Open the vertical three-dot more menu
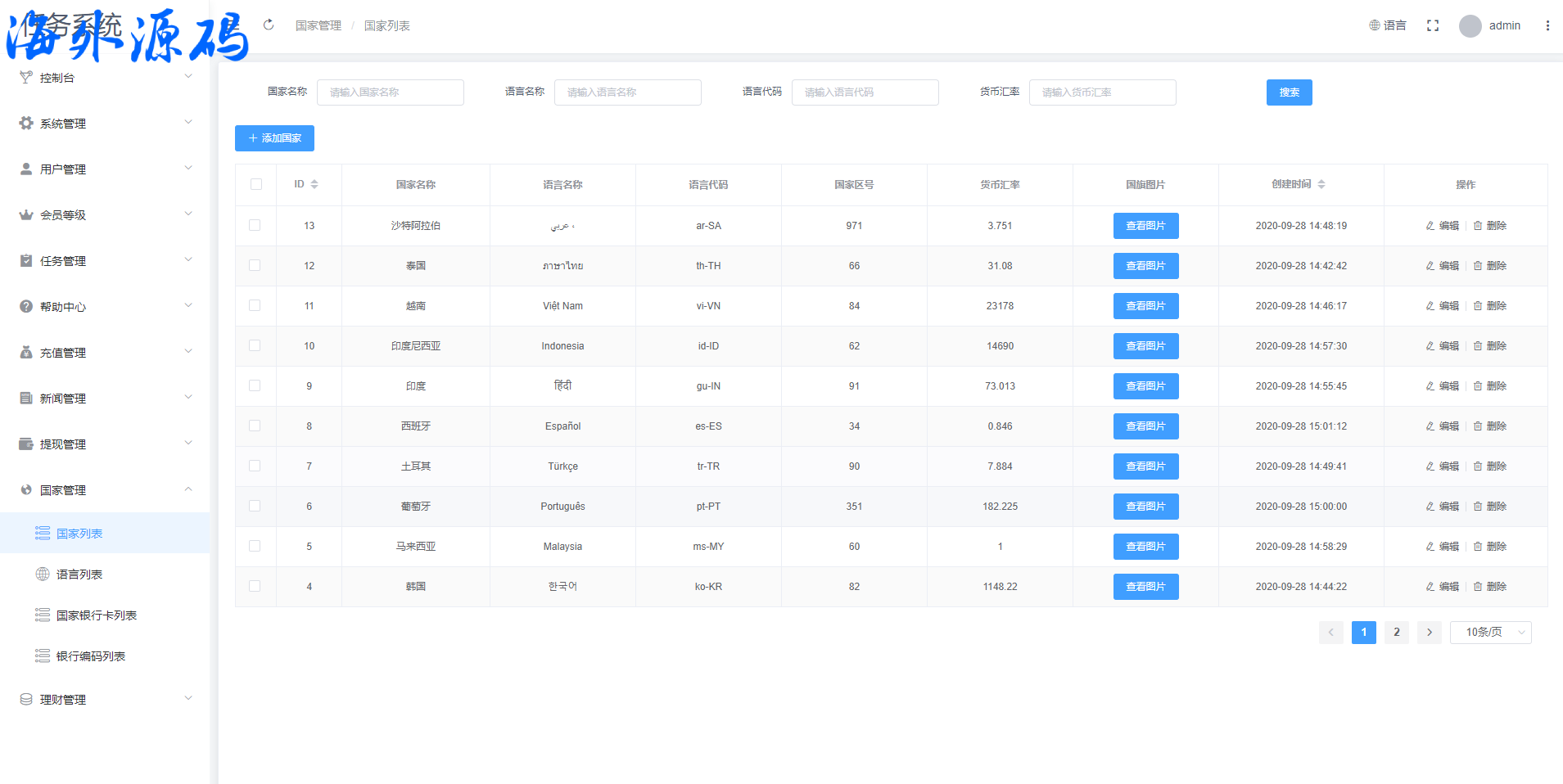 [x=1547, y=25]
